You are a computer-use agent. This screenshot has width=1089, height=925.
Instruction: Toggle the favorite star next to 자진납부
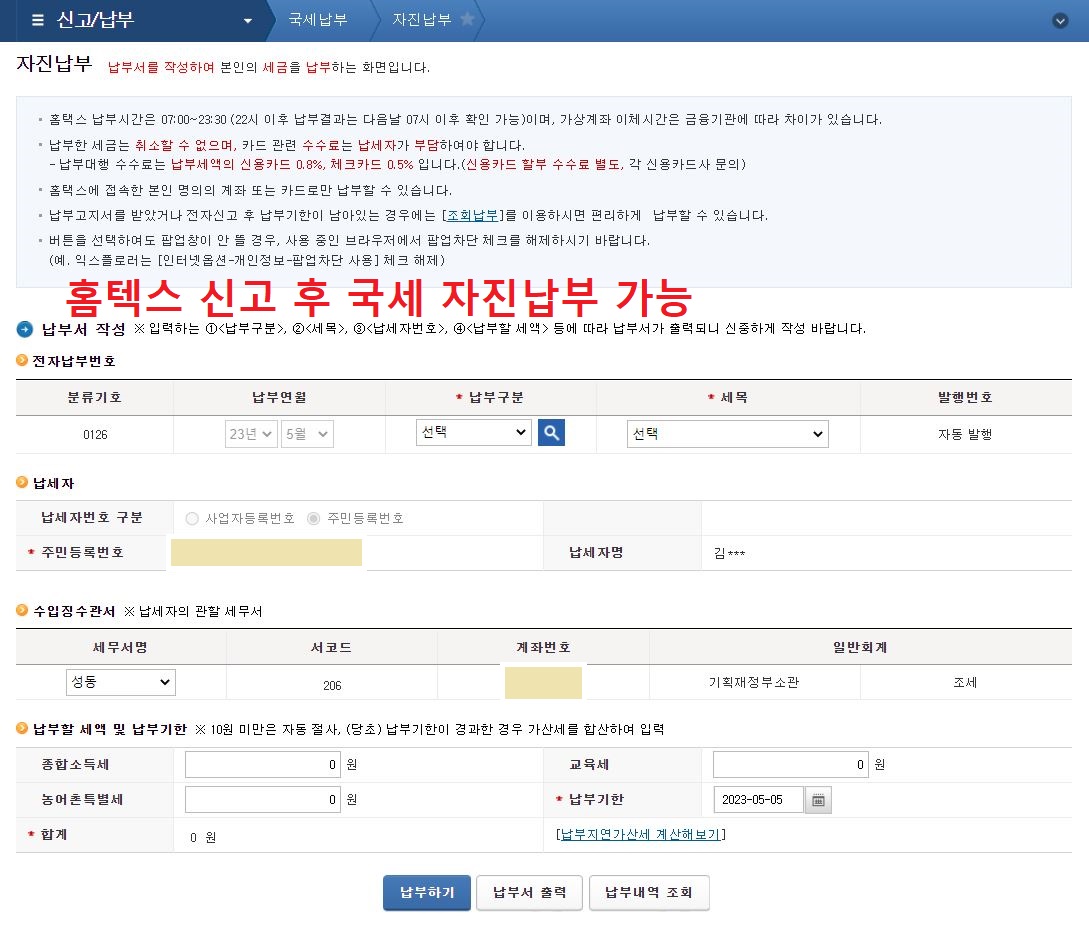click(468, 19)
